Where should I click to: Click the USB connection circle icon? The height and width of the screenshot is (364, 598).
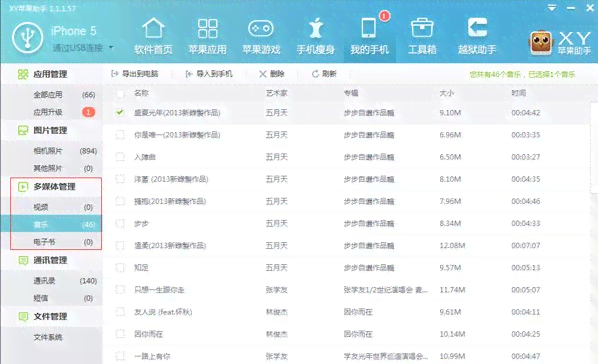pyautogui.click(x=27, y=38)
